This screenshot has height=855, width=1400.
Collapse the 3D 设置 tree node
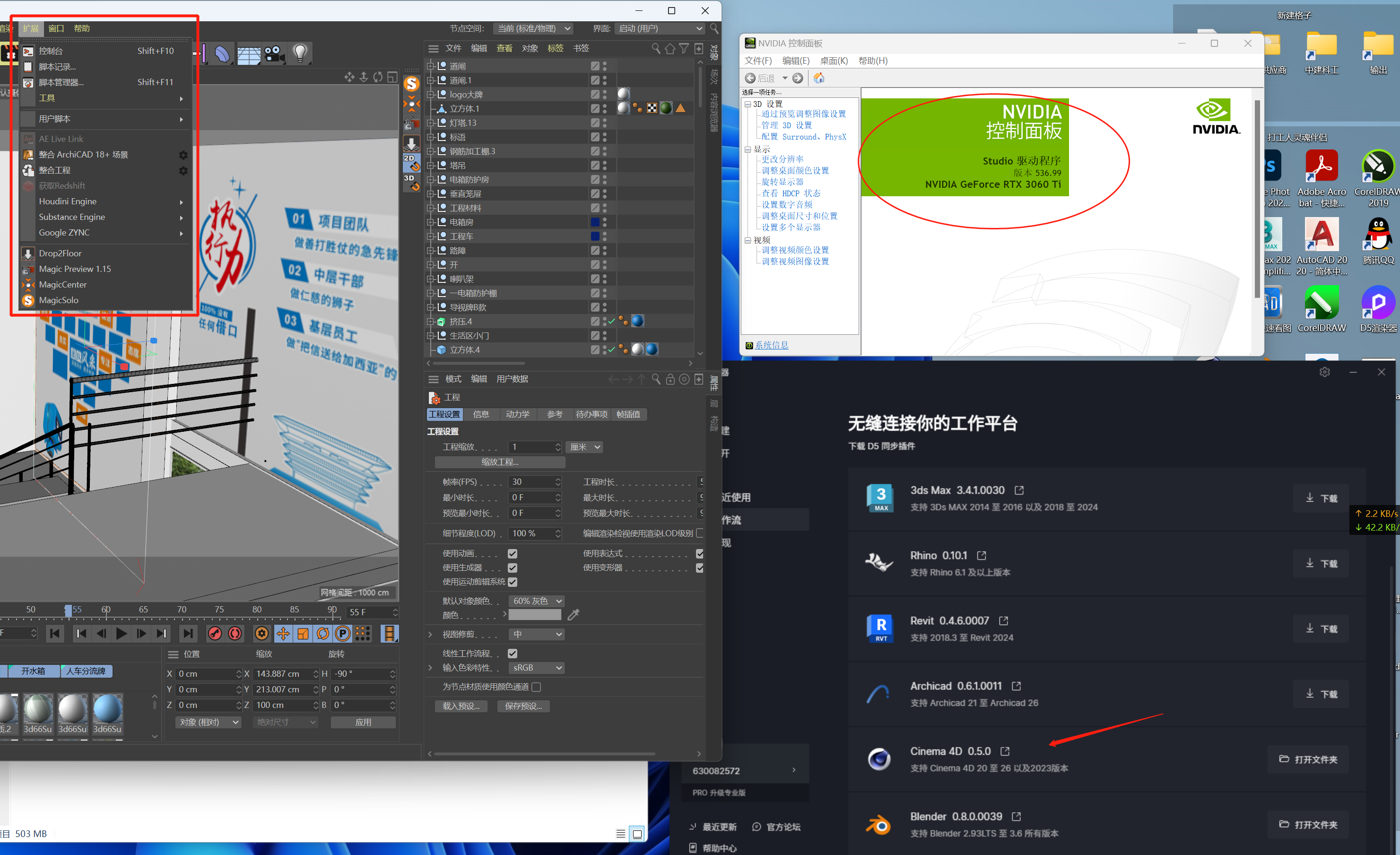pyautogui.click(x=748, y=104)
